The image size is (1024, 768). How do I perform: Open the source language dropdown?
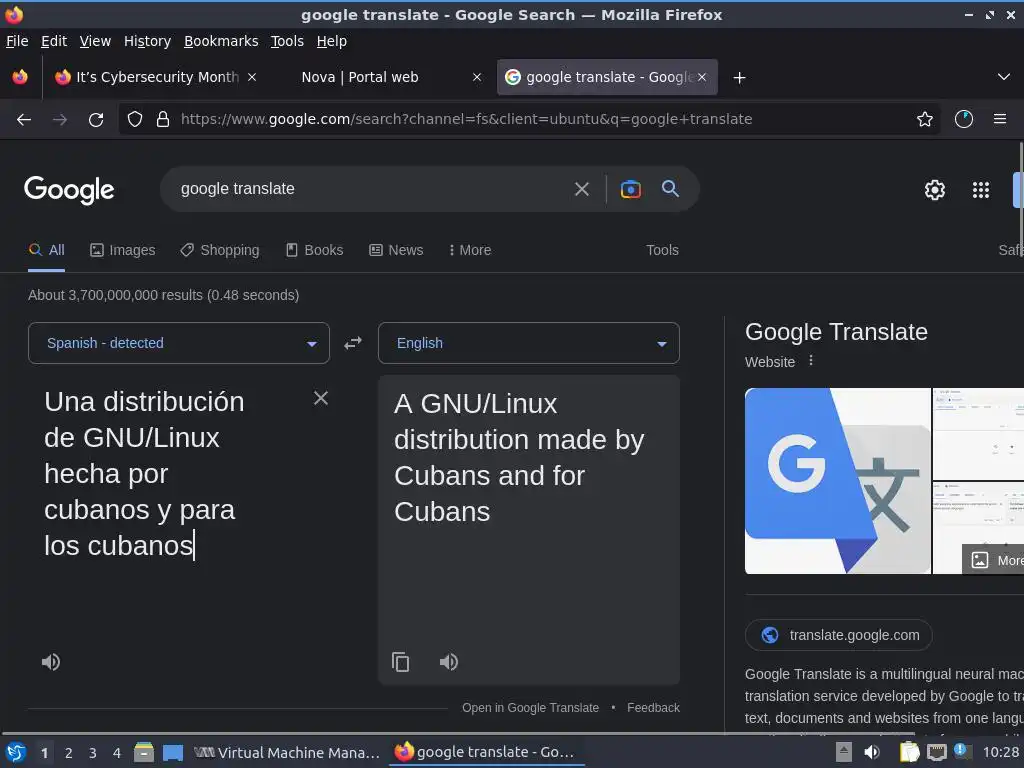point(179,343)
